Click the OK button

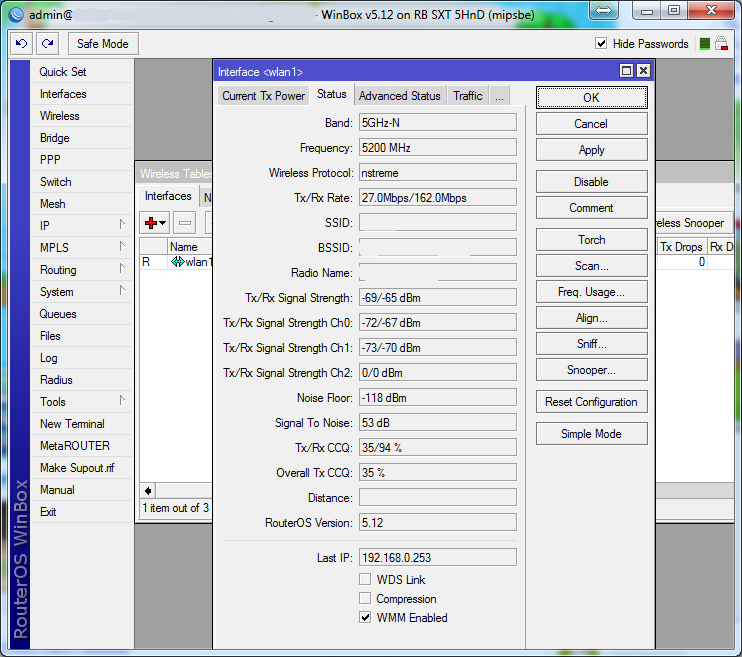point(592,98)
